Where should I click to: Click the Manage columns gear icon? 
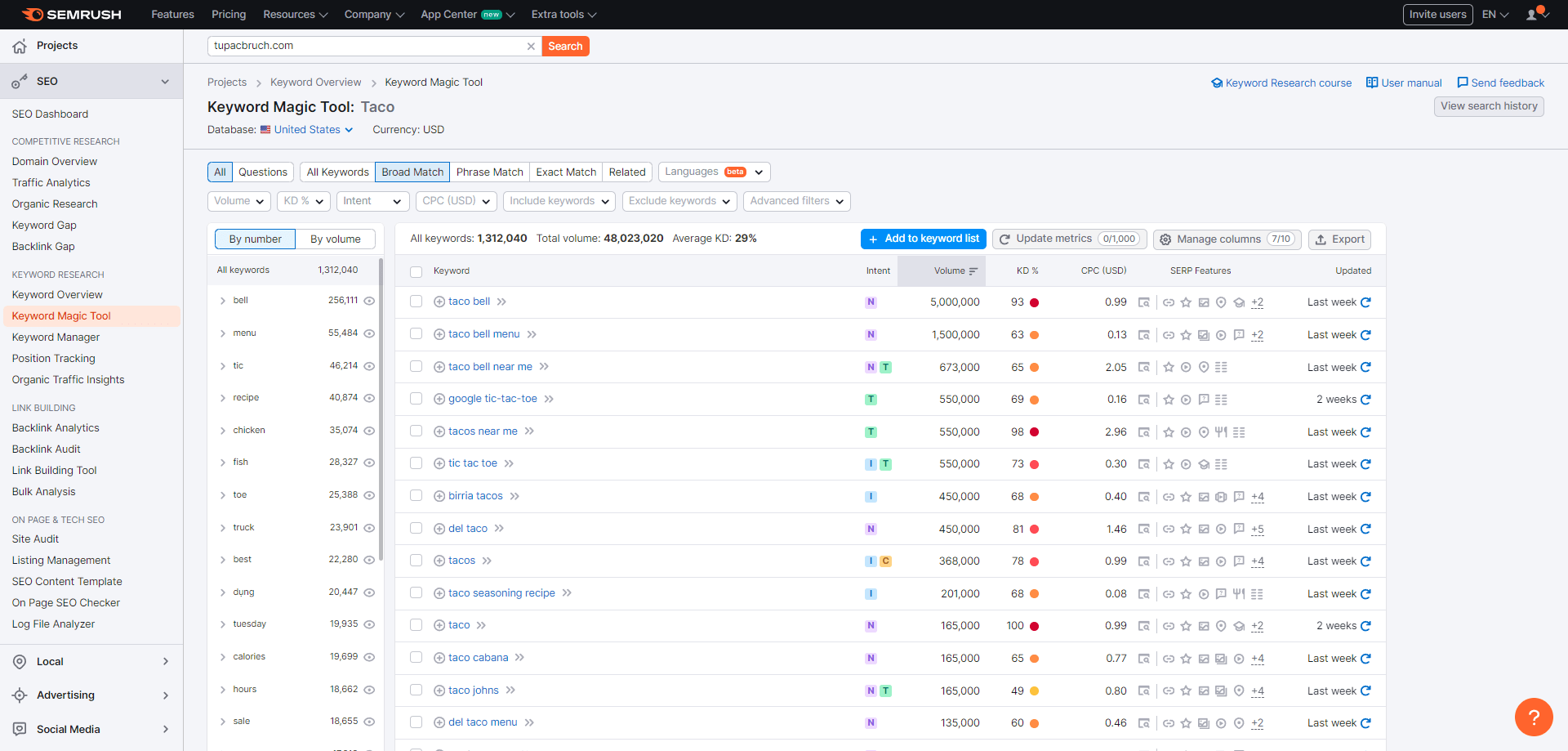(x=1165, y=239)
